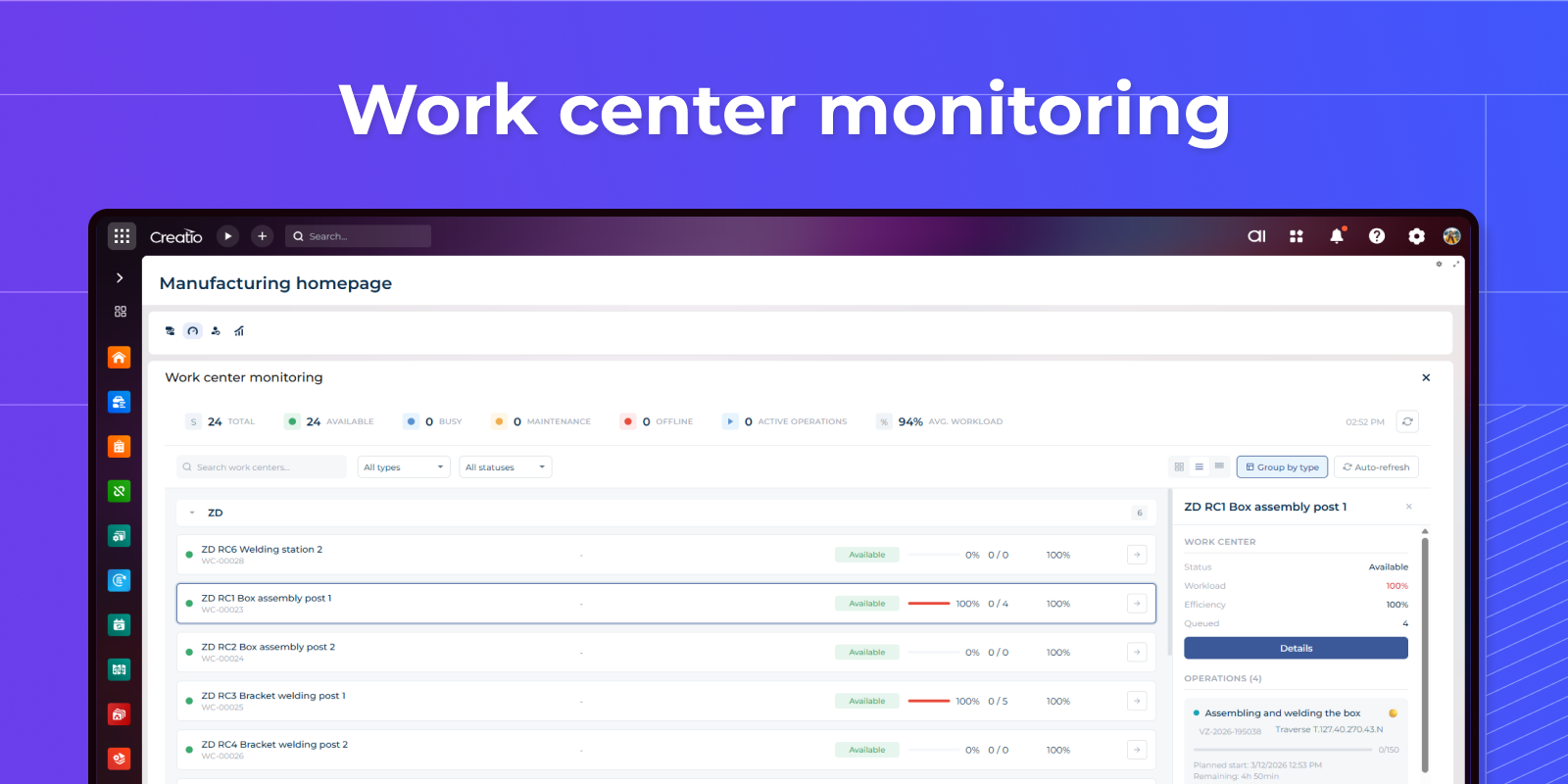Switch to grid card view
Viewport: 1568px width, 784px height.
tap(1179, 467)
